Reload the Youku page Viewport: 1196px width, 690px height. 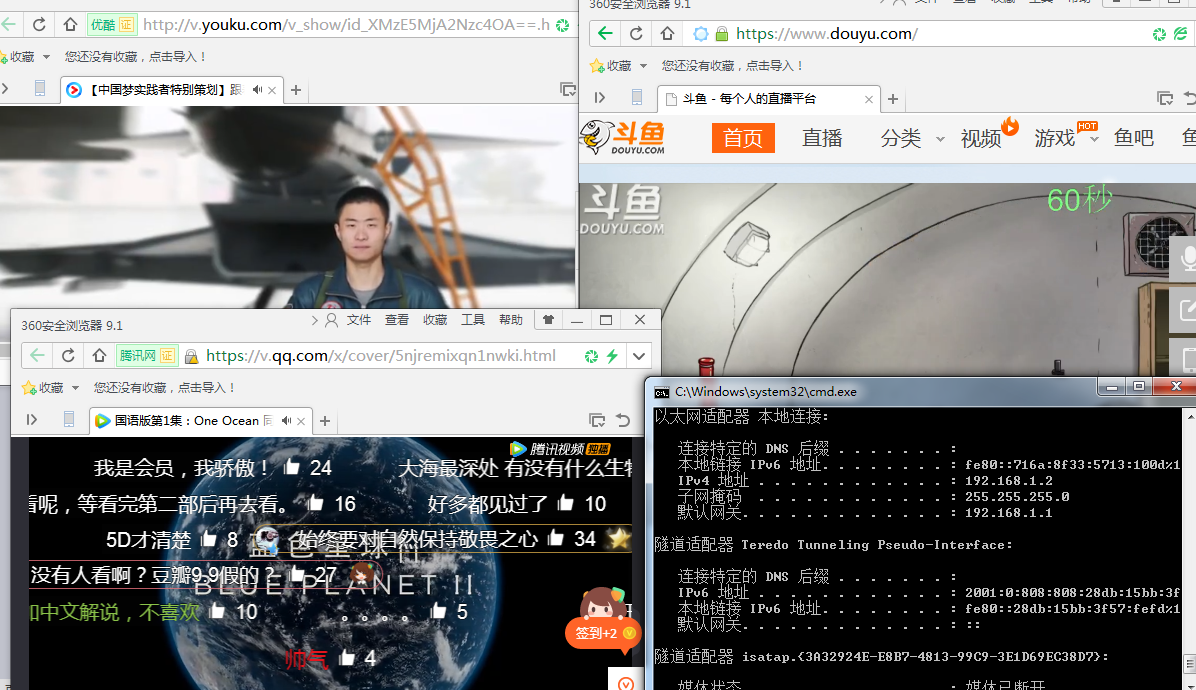tap(39, 24)
